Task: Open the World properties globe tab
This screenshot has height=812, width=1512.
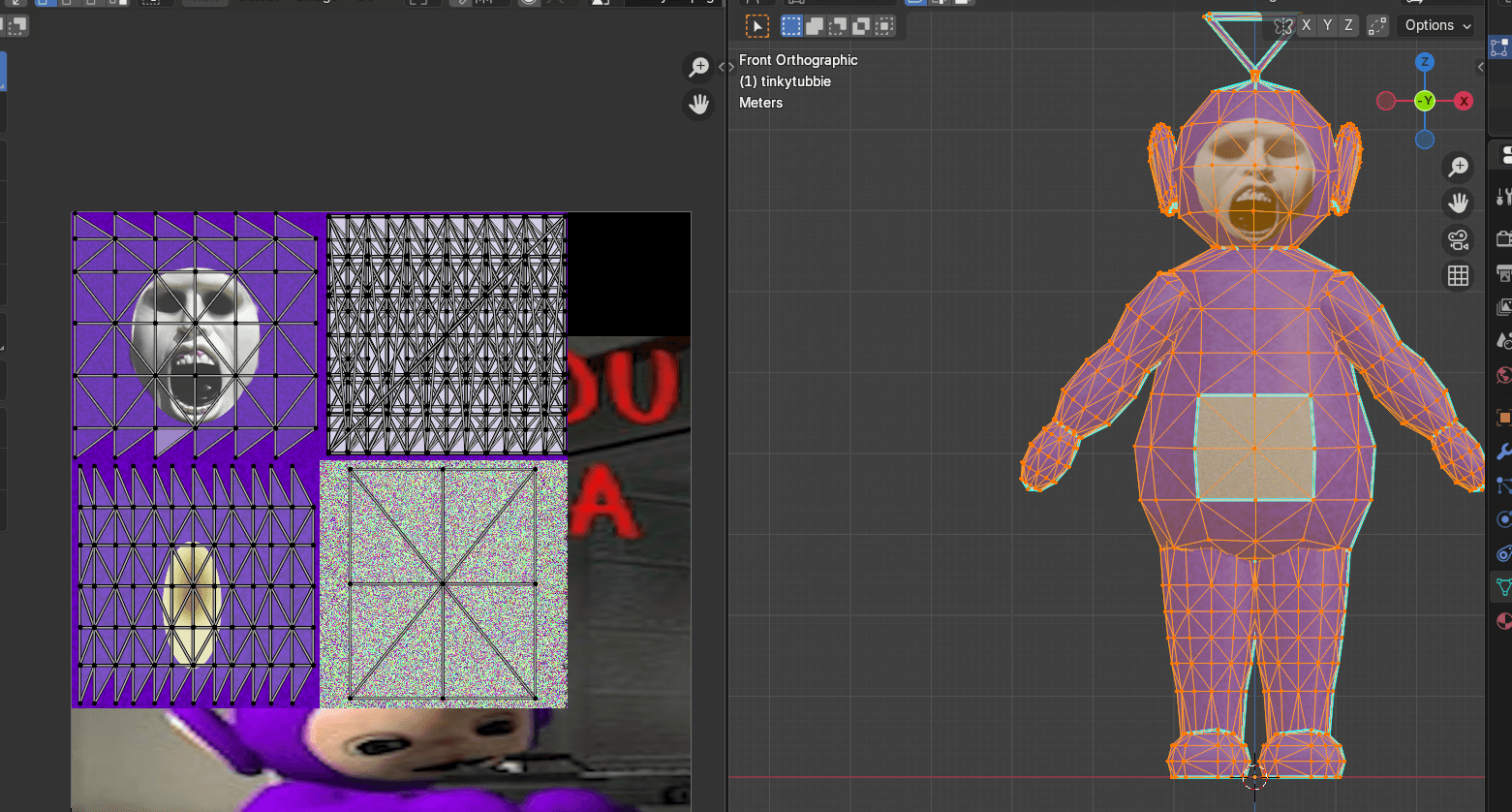Action: click(x=1503, y=376)
